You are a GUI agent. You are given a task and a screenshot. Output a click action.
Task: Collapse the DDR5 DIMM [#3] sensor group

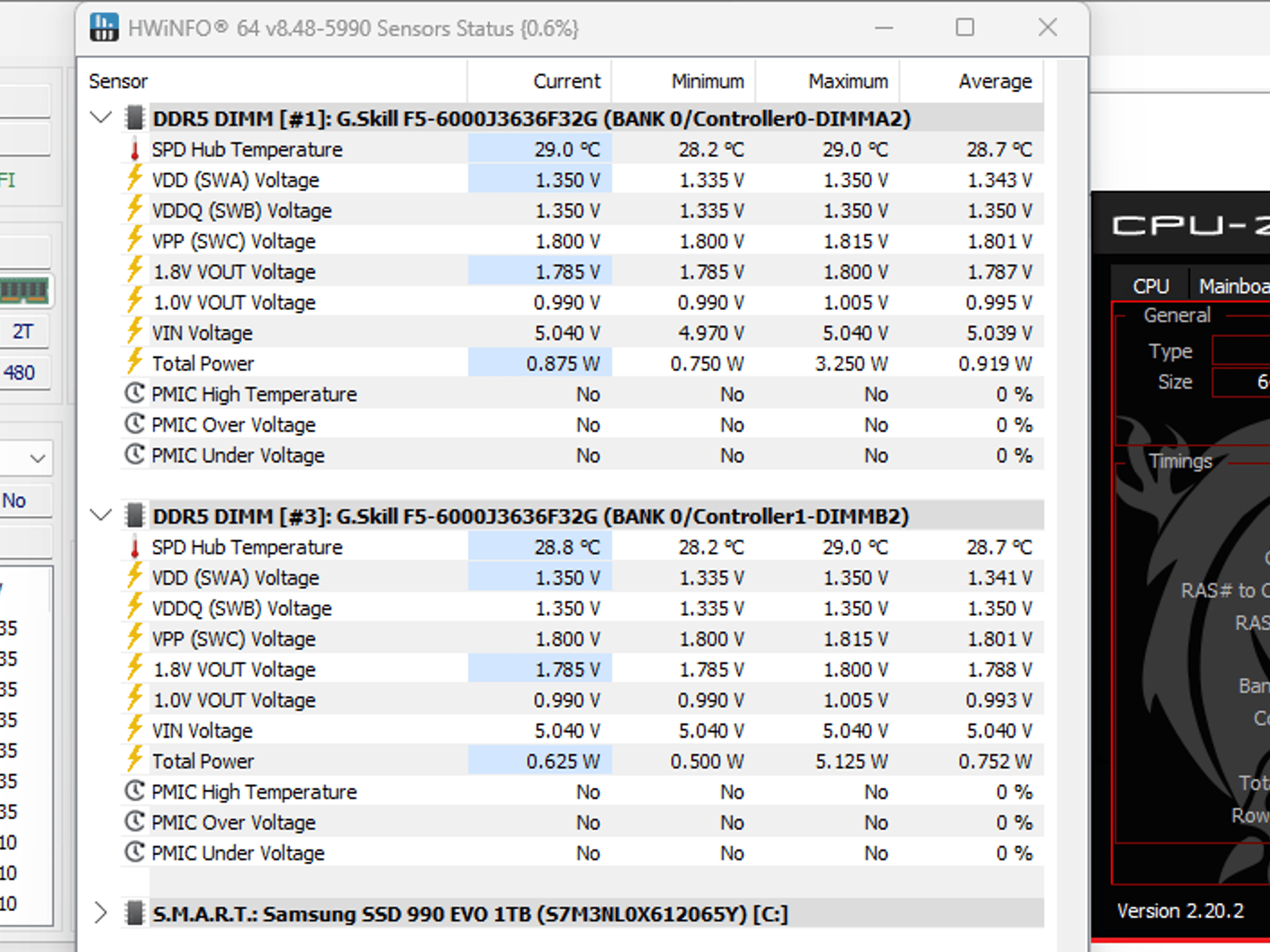[x=100, y=515]
